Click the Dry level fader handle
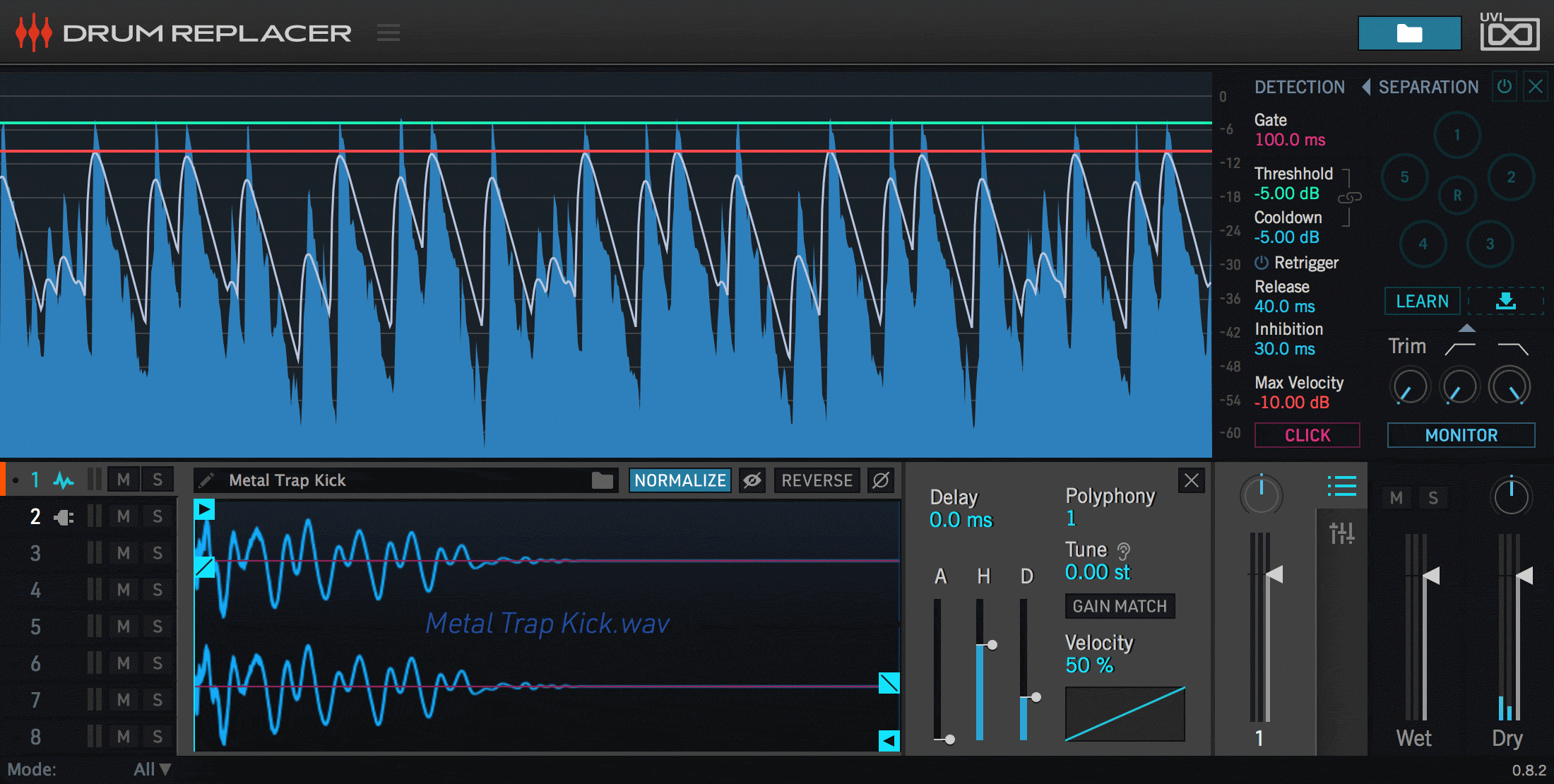1554x784 pixels. click(1524, 576)
